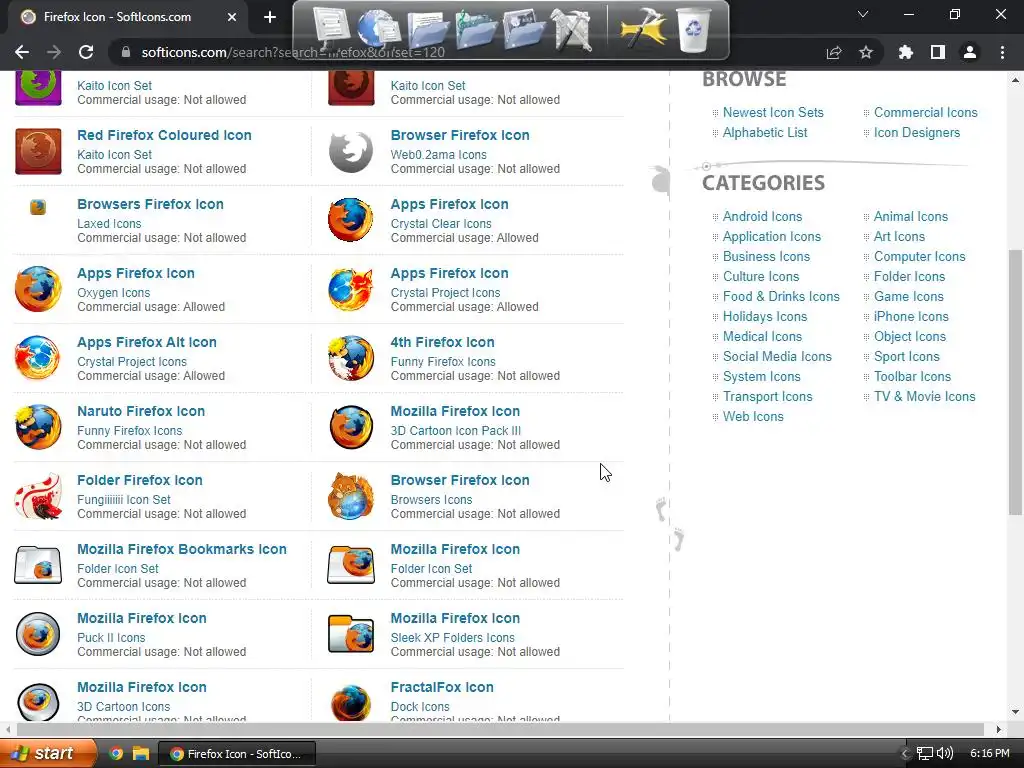This screenshot has width=1024, height=768.
Task: Open the file explorer quick launch icon
Action: (141, 754)
